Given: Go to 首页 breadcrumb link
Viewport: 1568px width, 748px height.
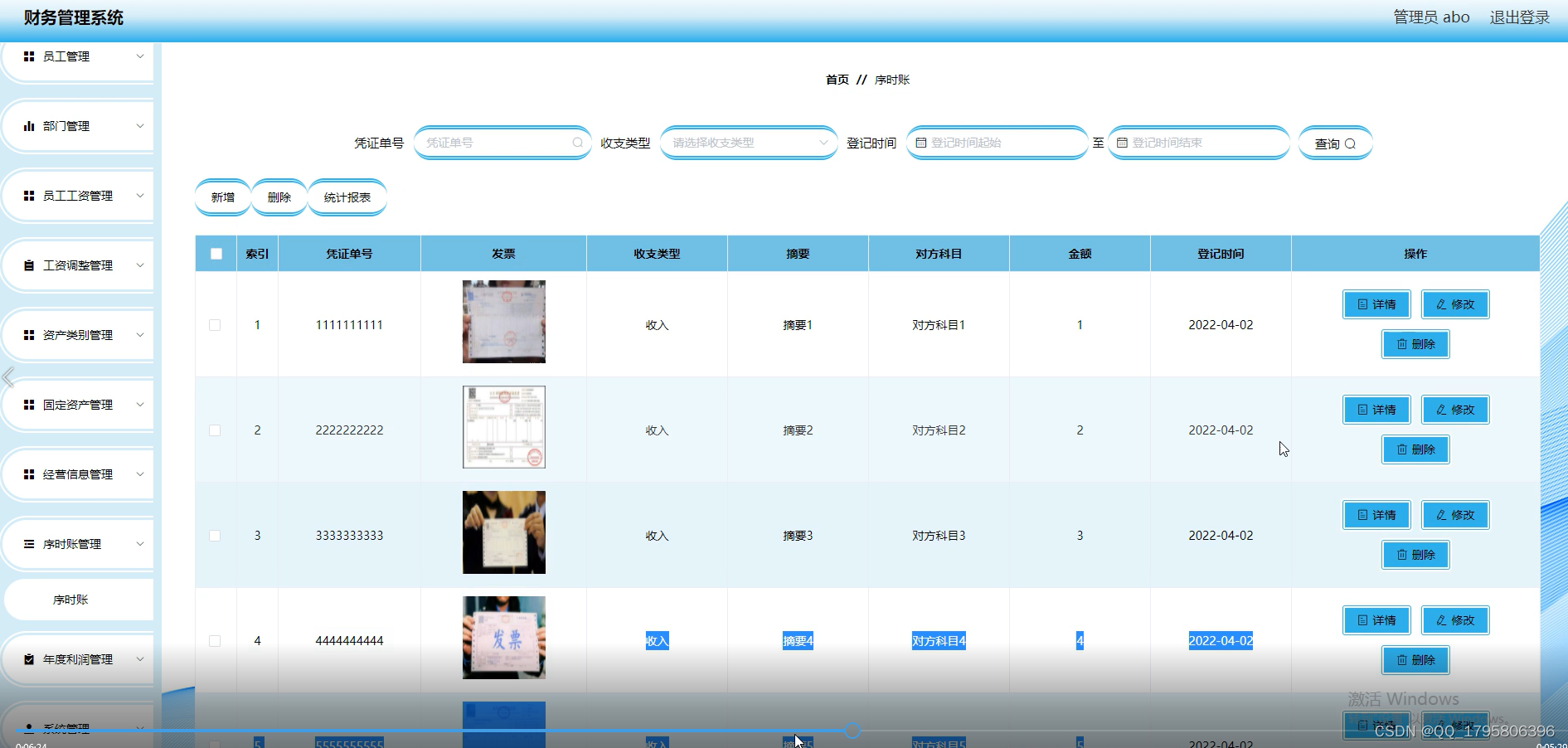Looking at the screenshot, I should point(837,80).
